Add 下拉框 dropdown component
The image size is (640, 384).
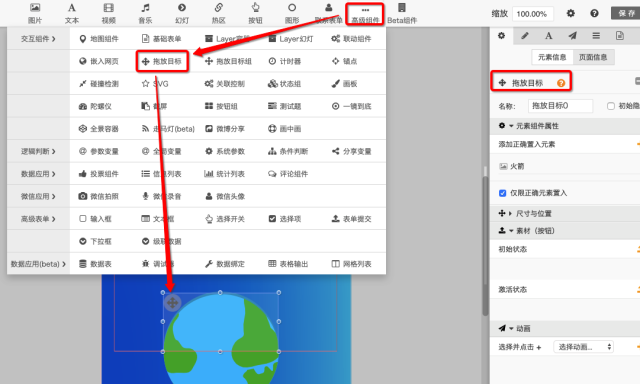[x=95, y=241]
